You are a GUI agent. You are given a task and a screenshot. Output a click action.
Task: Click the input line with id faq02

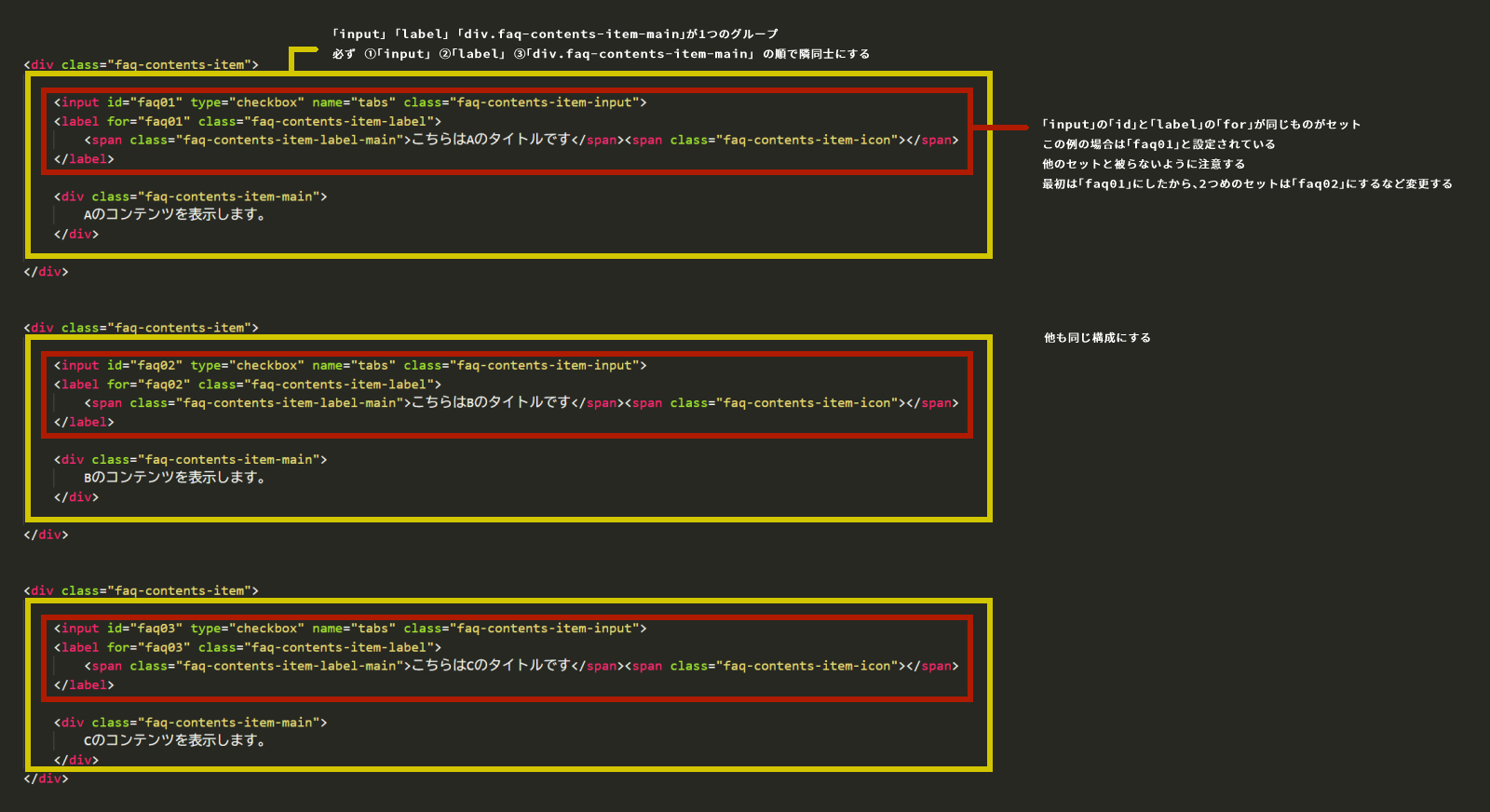point(349,366)
